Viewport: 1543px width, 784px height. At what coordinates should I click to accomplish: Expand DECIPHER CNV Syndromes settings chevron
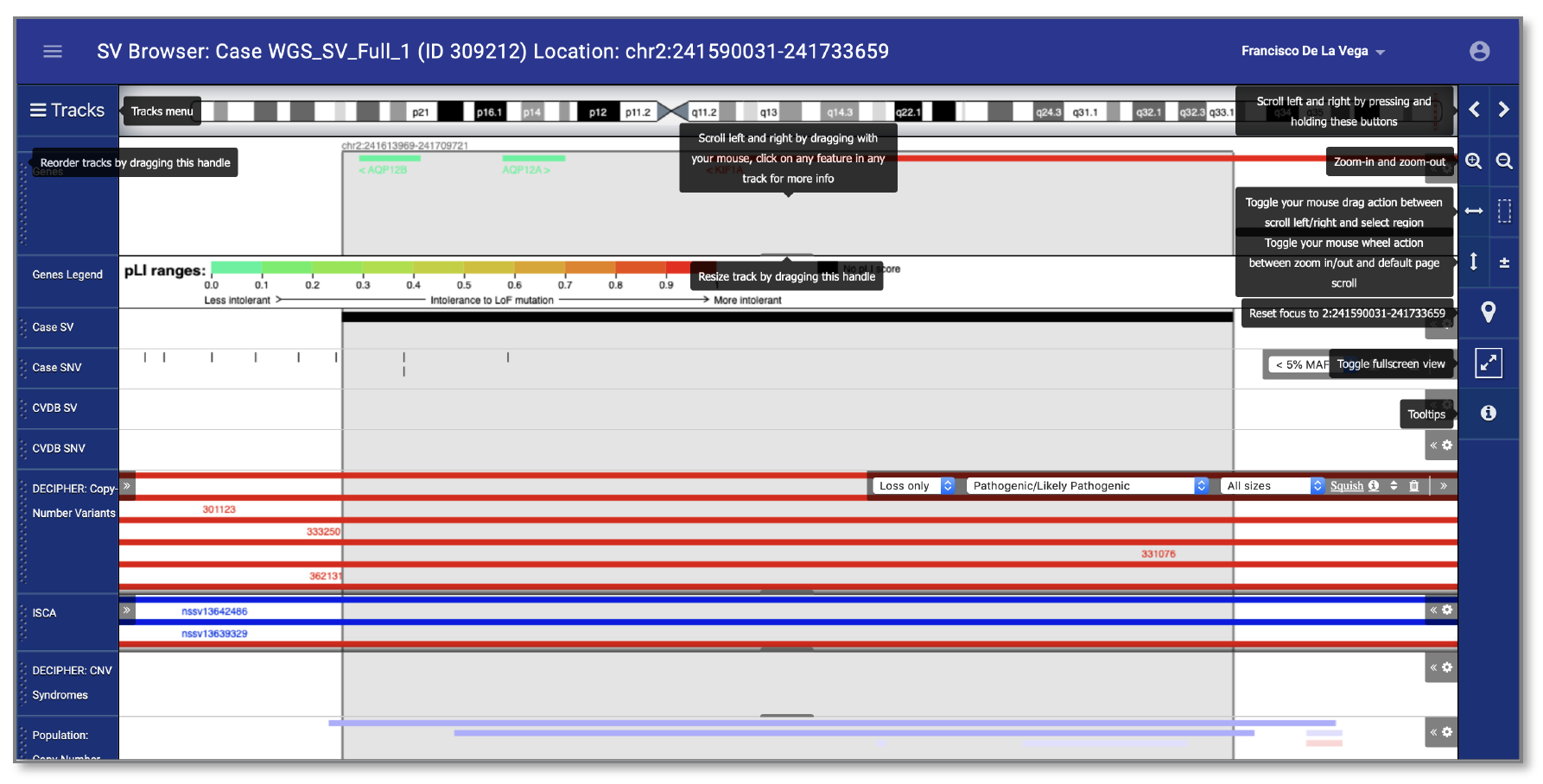point(1433,667)
